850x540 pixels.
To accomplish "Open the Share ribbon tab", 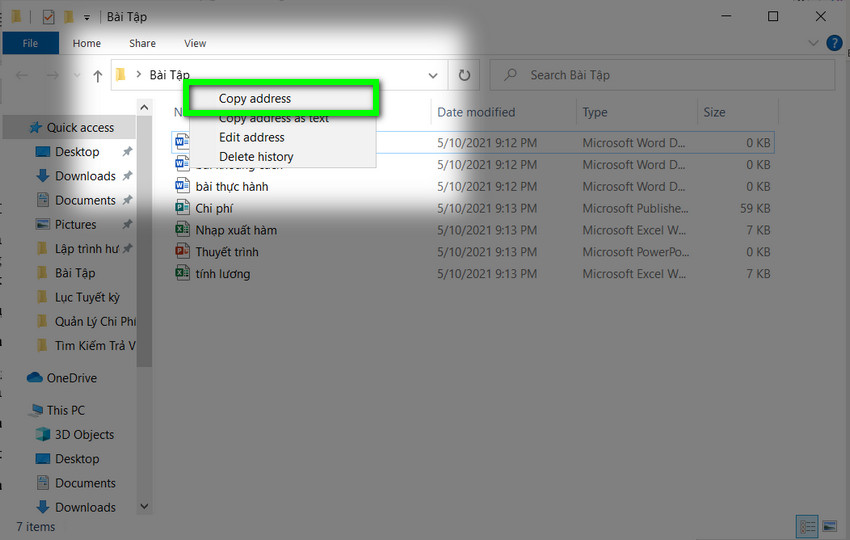I will click(x=143, y=43).
